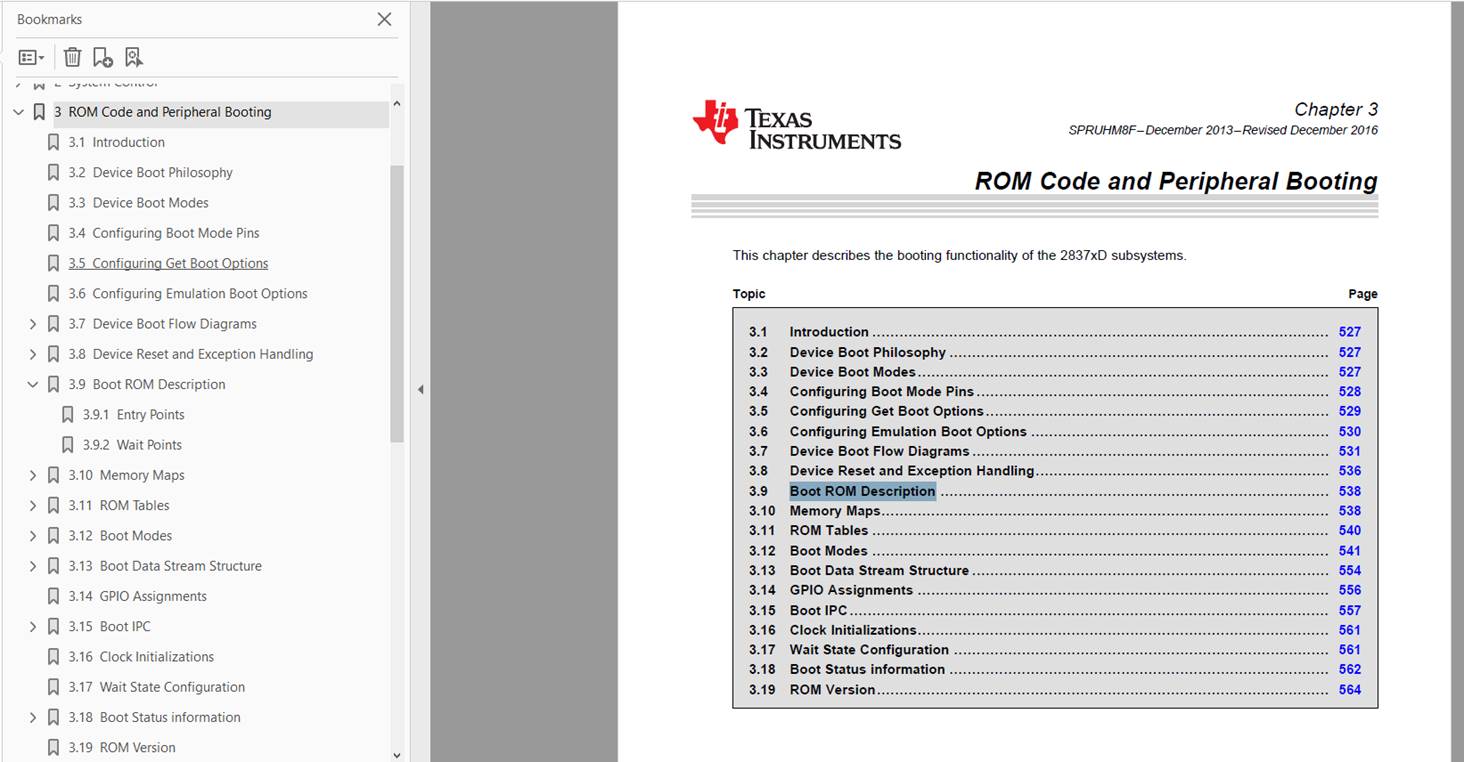The image size is (1464, 762).
Task: Open bookmark 3.6 Configuring Emulation Boot Options
Action: point(187,293)
